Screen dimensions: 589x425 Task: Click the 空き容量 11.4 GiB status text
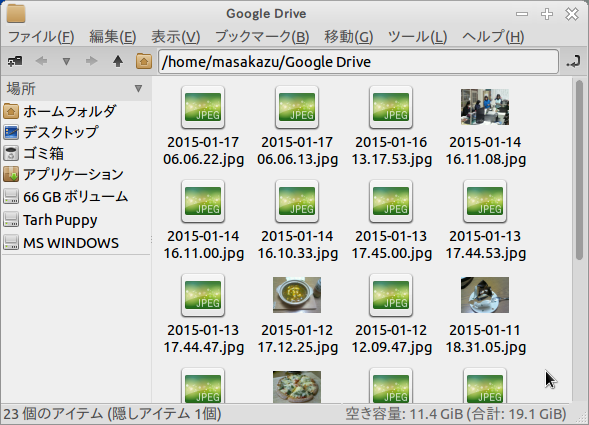456,414
